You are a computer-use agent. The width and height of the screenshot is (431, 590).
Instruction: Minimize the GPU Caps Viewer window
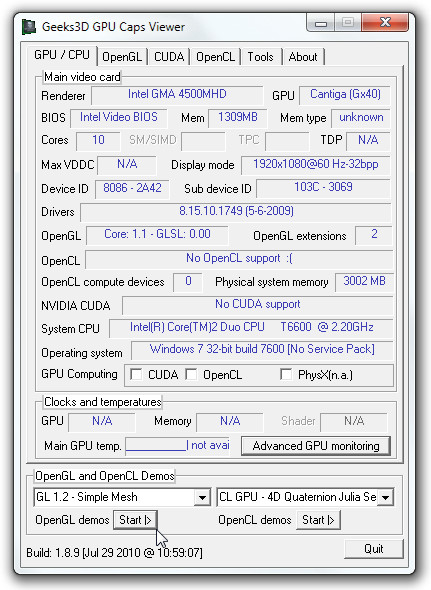coord(321,23)
